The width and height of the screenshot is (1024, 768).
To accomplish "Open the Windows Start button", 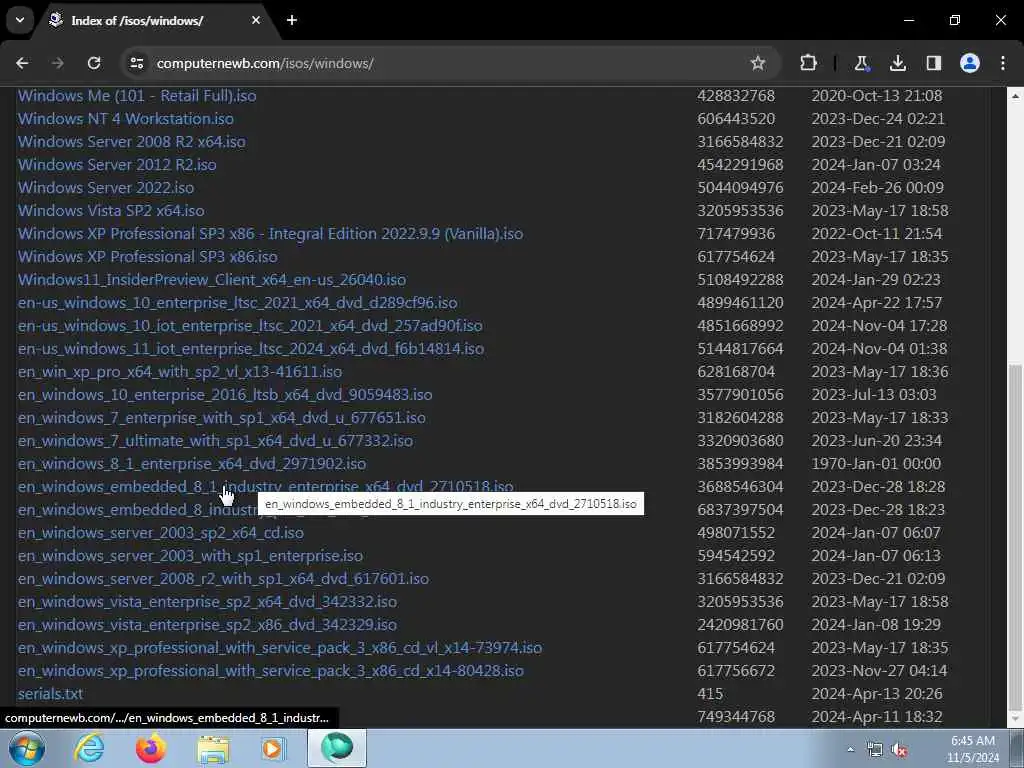I will pos(26,748).
